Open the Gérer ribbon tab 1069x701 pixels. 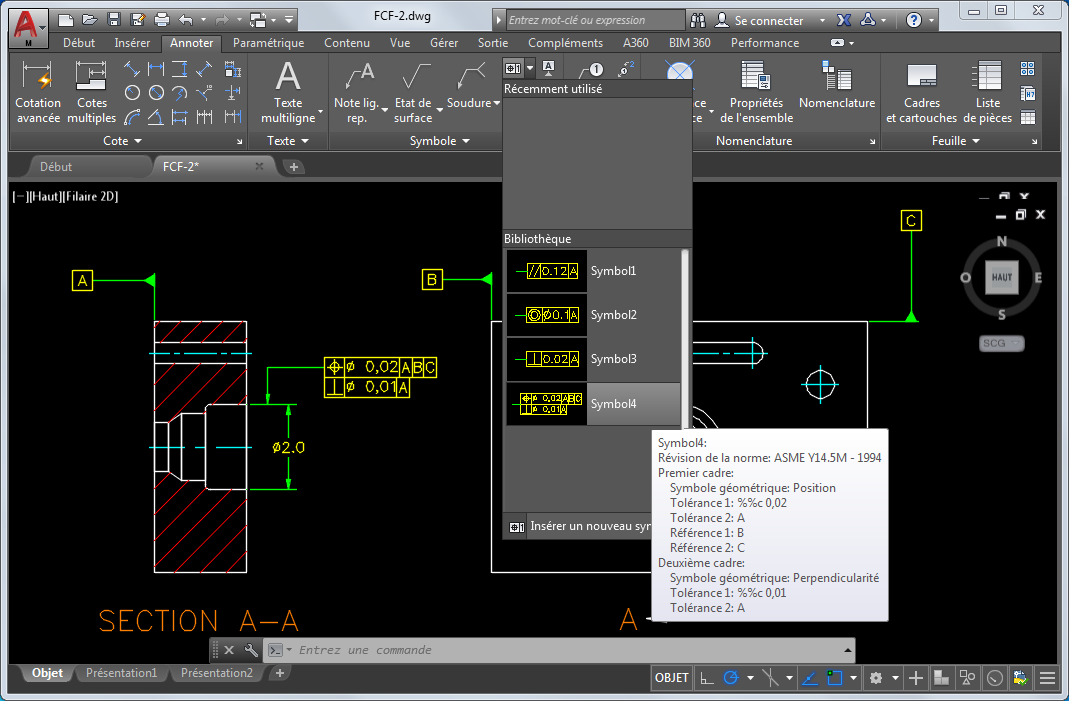444,42
